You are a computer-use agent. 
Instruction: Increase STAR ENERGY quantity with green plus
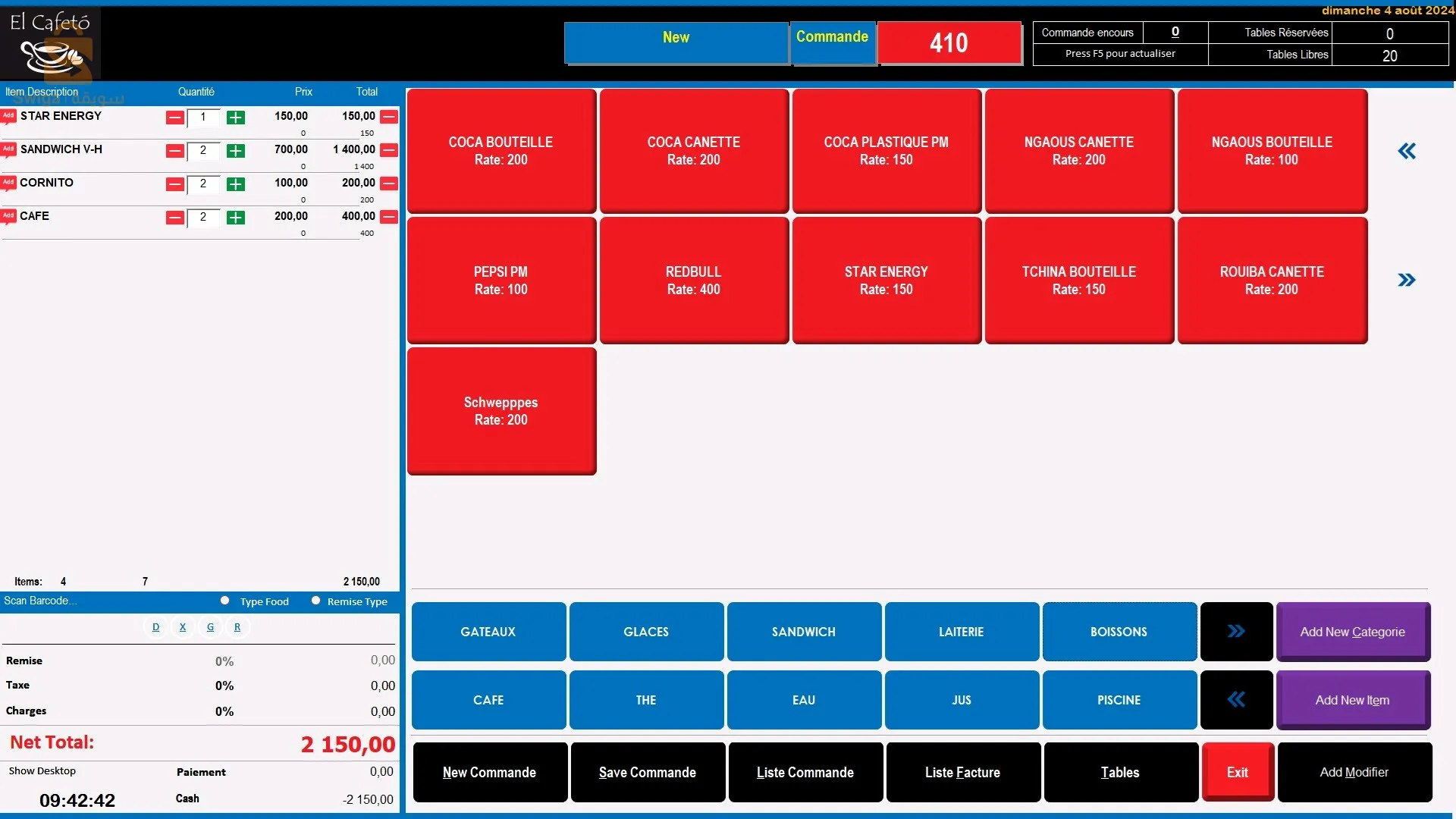point(236,118)
